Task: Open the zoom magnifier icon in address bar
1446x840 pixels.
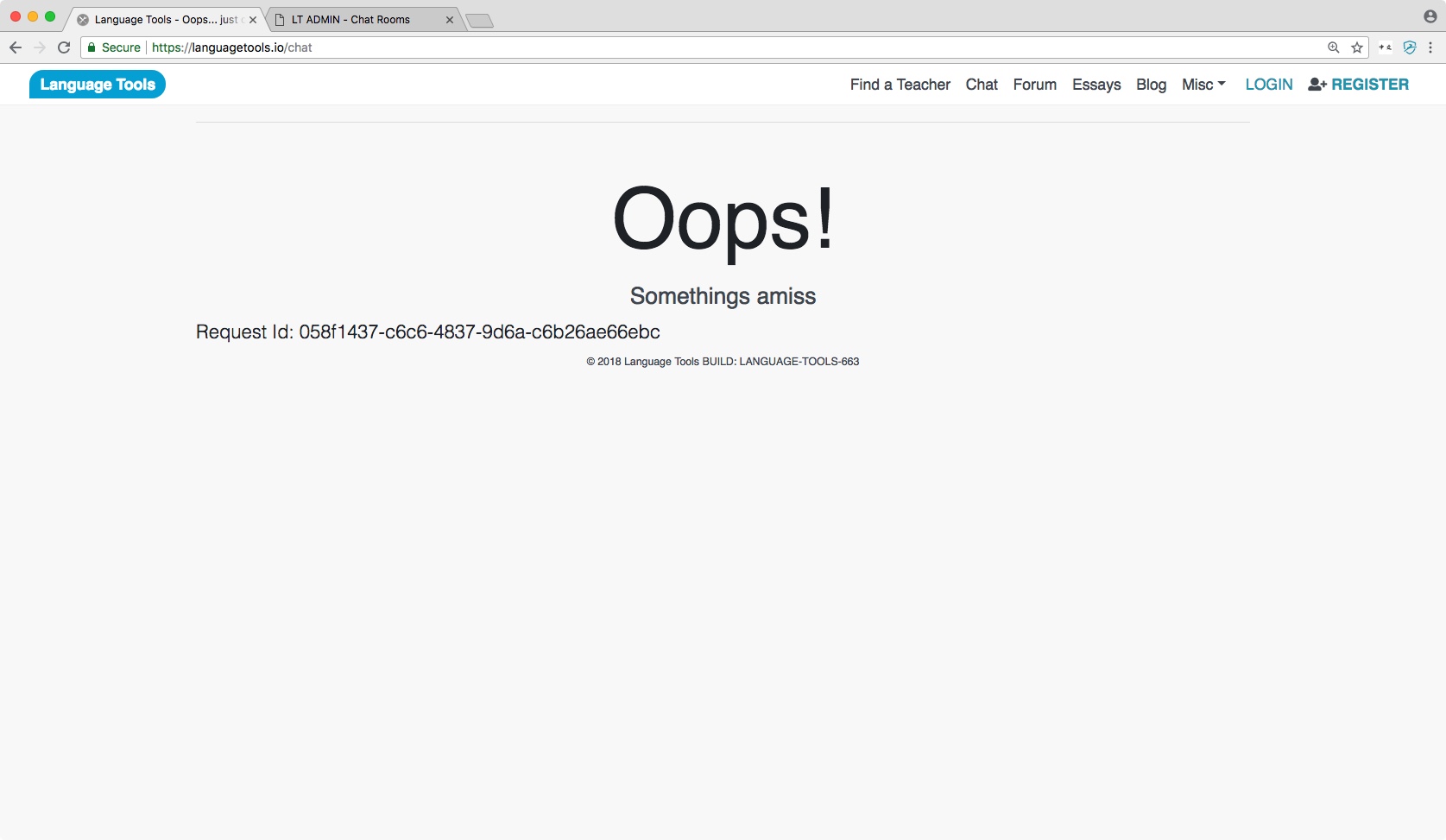Action: [x=1334, y=47]
